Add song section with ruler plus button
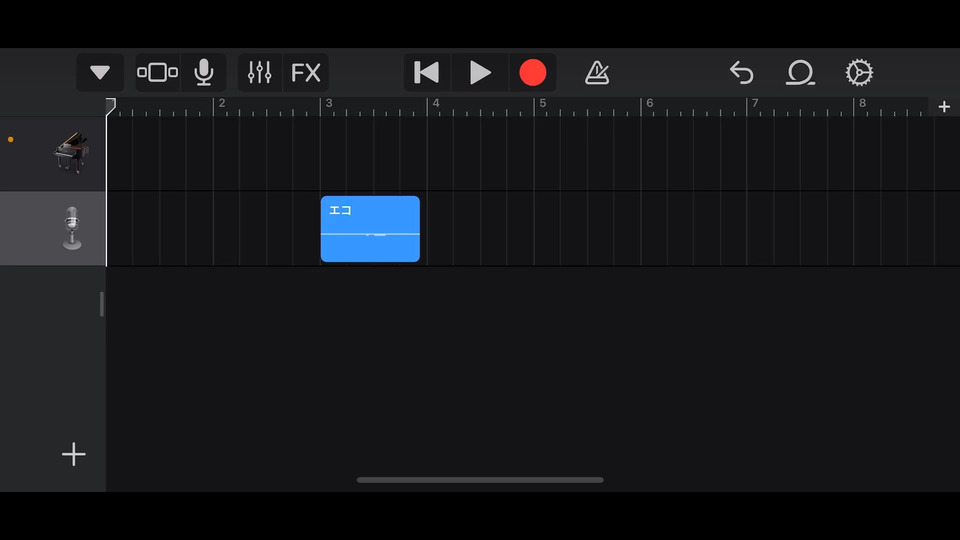 pyautogui.click(x=944, y=107)
